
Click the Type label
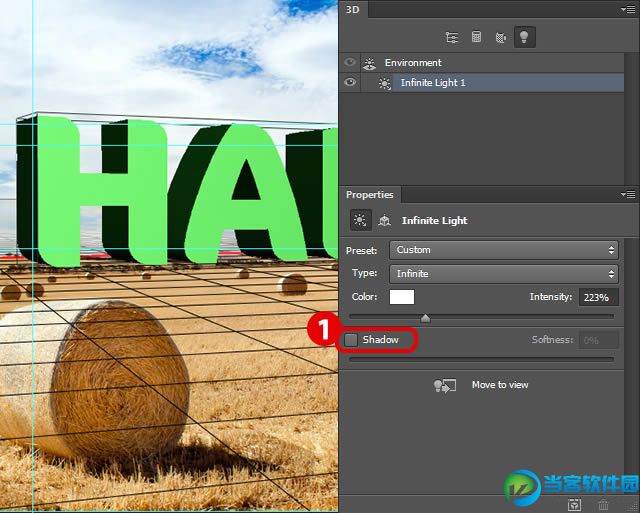coord(364,273)
